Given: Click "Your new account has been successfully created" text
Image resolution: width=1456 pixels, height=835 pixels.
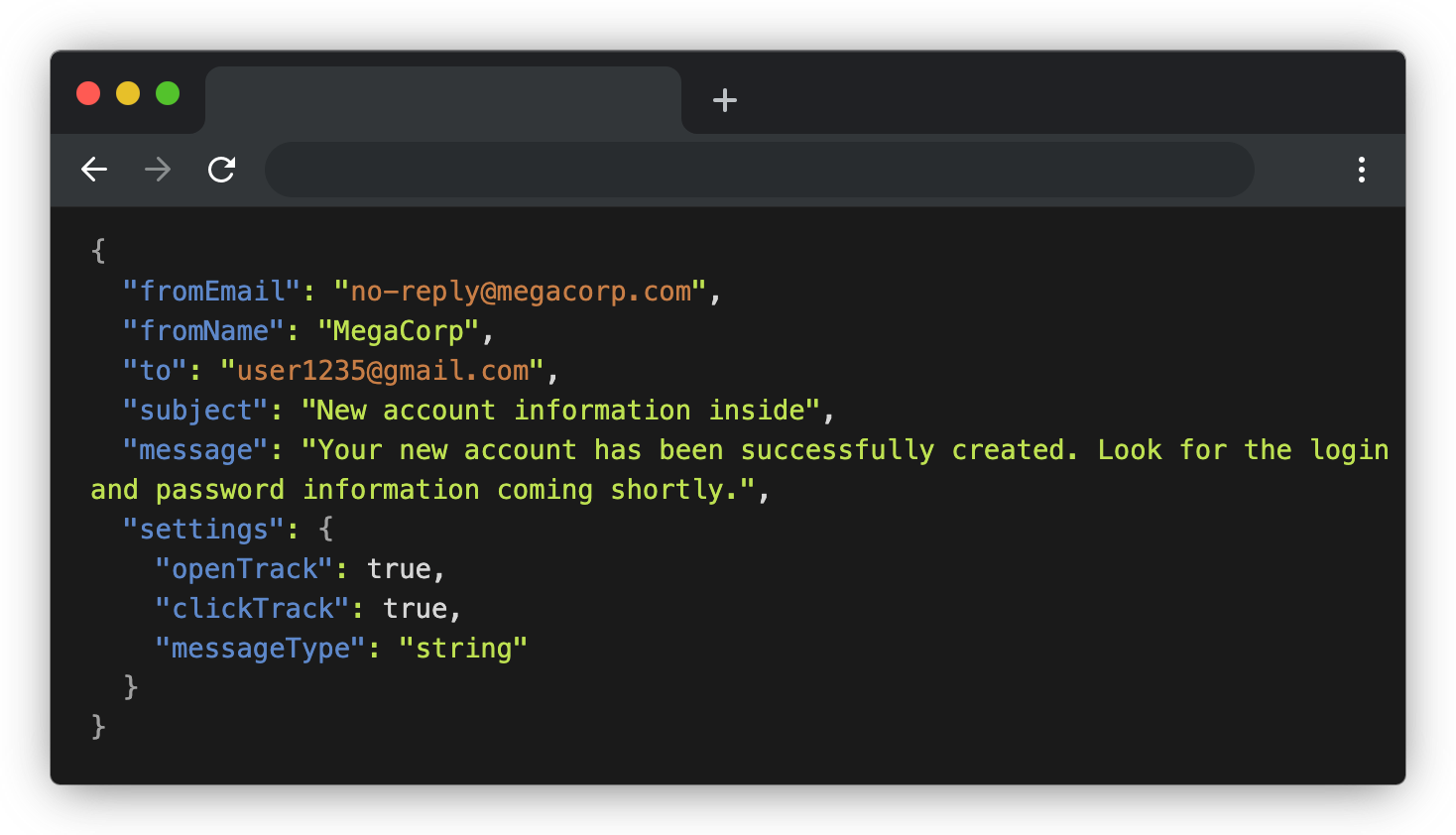Looking at the screenshot, I should (x=688, y=450).
